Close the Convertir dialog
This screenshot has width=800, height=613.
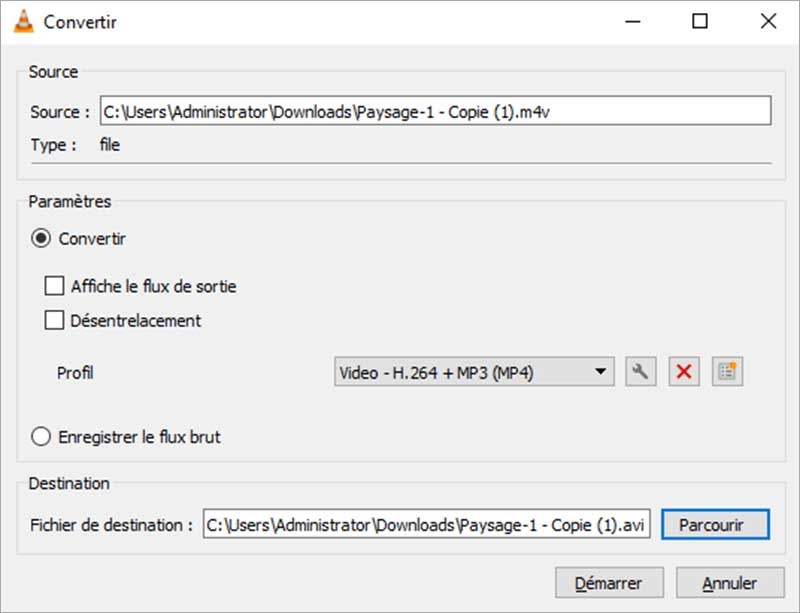(x=767, y=21)
